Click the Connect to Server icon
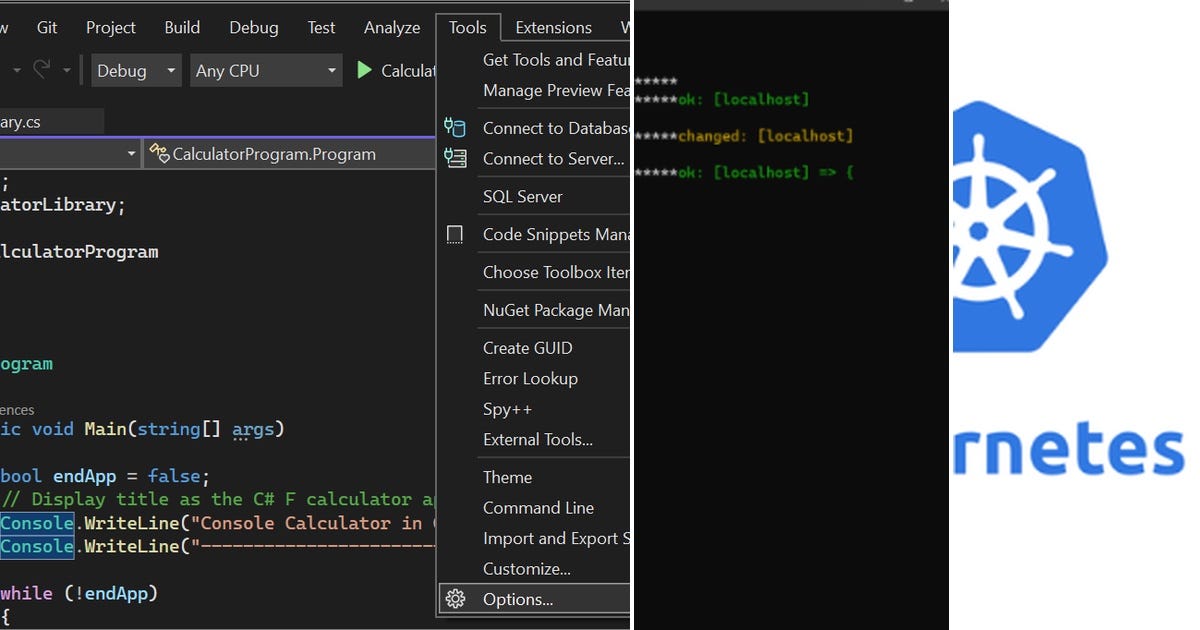This screenshot has height=630, width=1200. click(455, 158)
